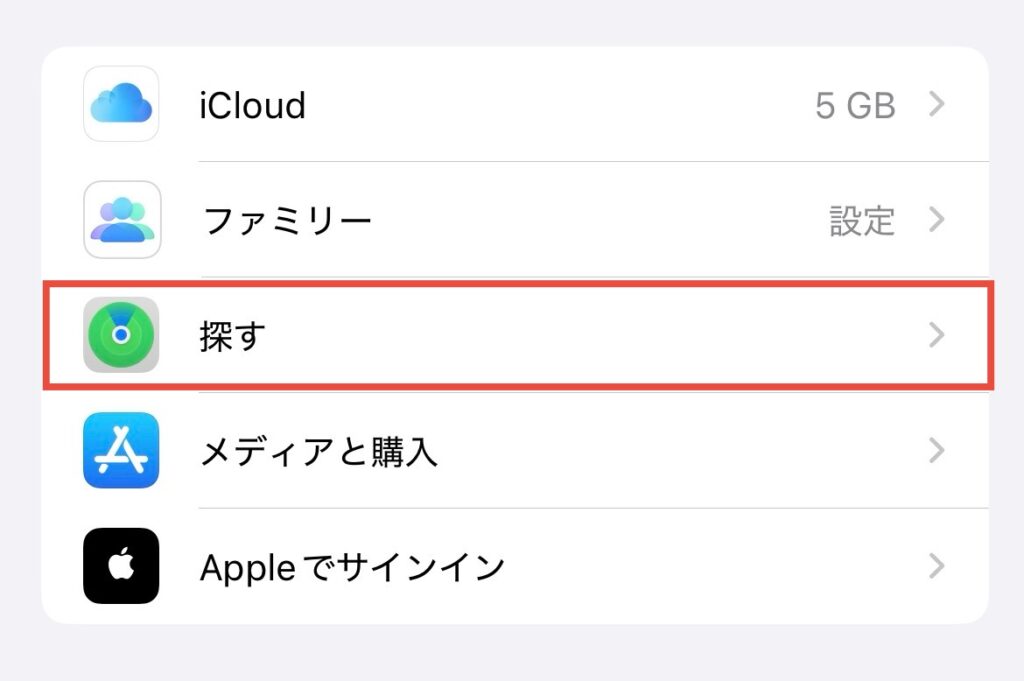This screenshot has width=1024, height=681.
Task: Tap the 設定 value in Family row
Action: (862, 221)
